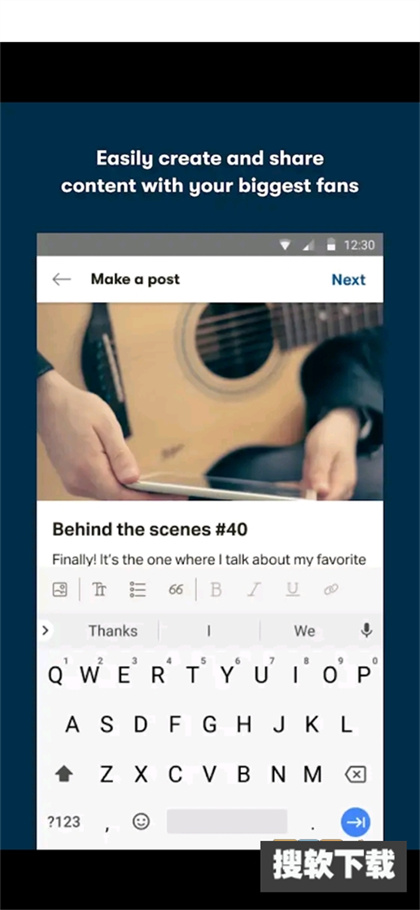Apply the block quote icon
420x910 pixels.
176,590
